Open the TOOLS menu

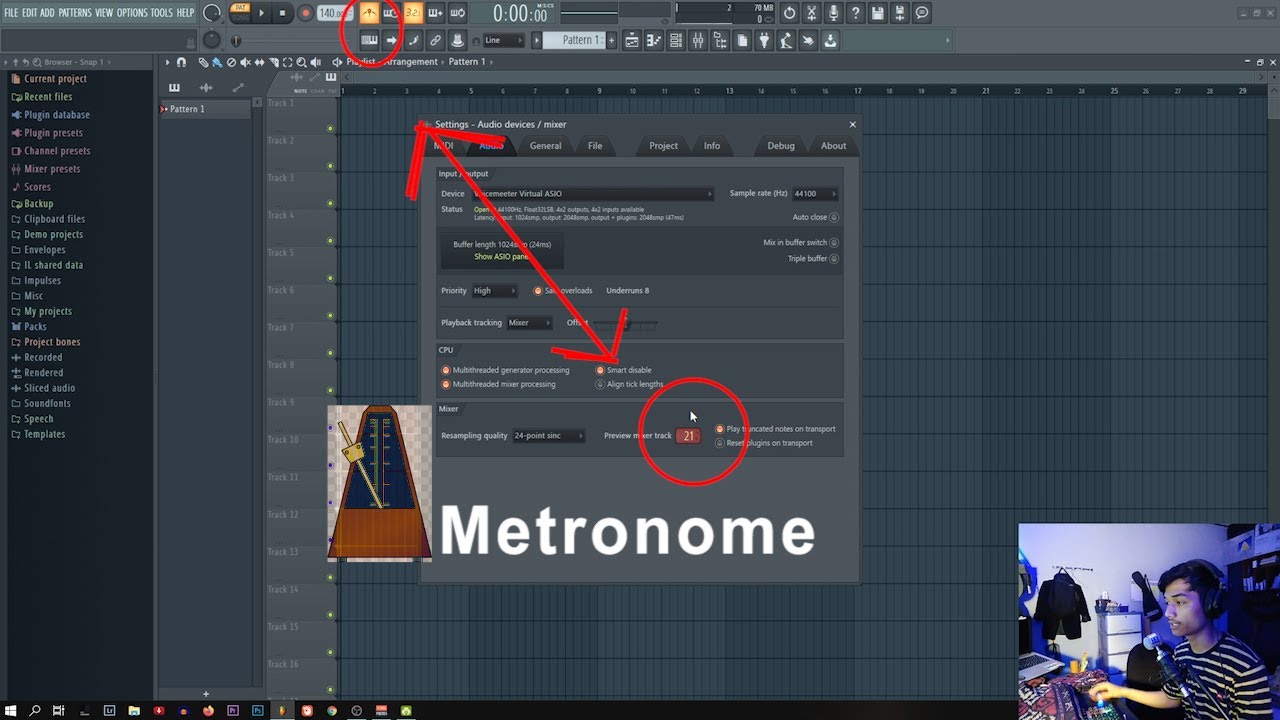coord(162,13)
